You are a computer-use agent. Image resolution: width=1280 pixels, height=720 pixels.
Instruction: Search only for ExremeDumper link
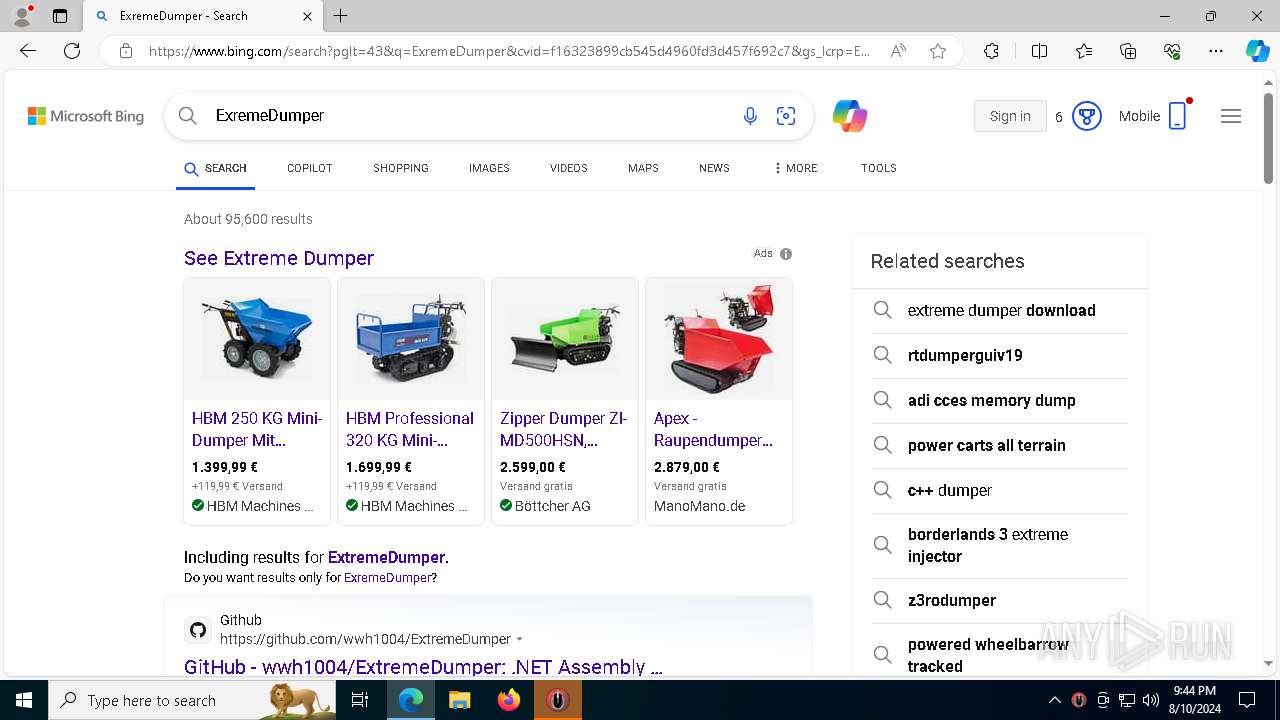tap(388, 578)
